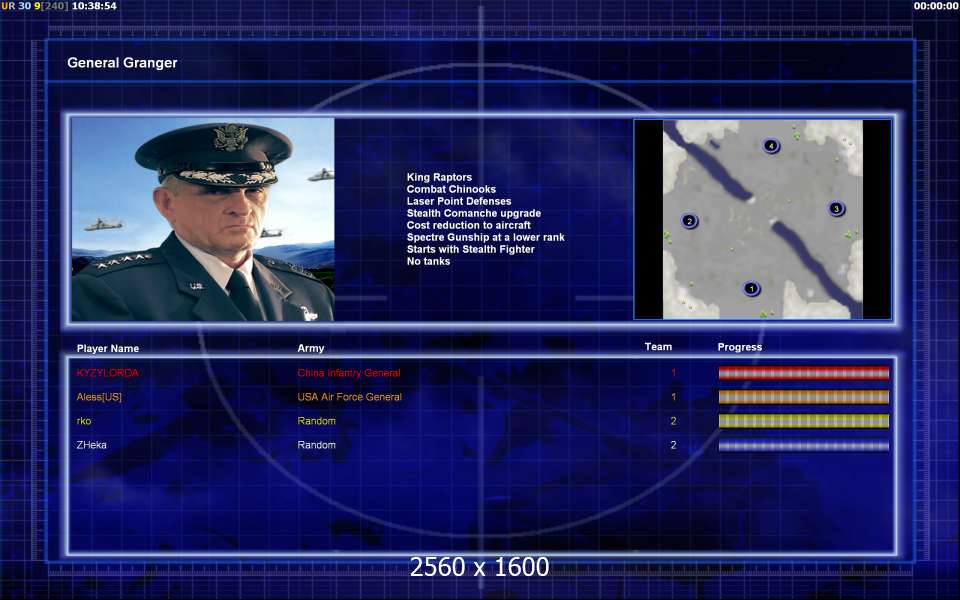Click the Team column header

point(658,347)
